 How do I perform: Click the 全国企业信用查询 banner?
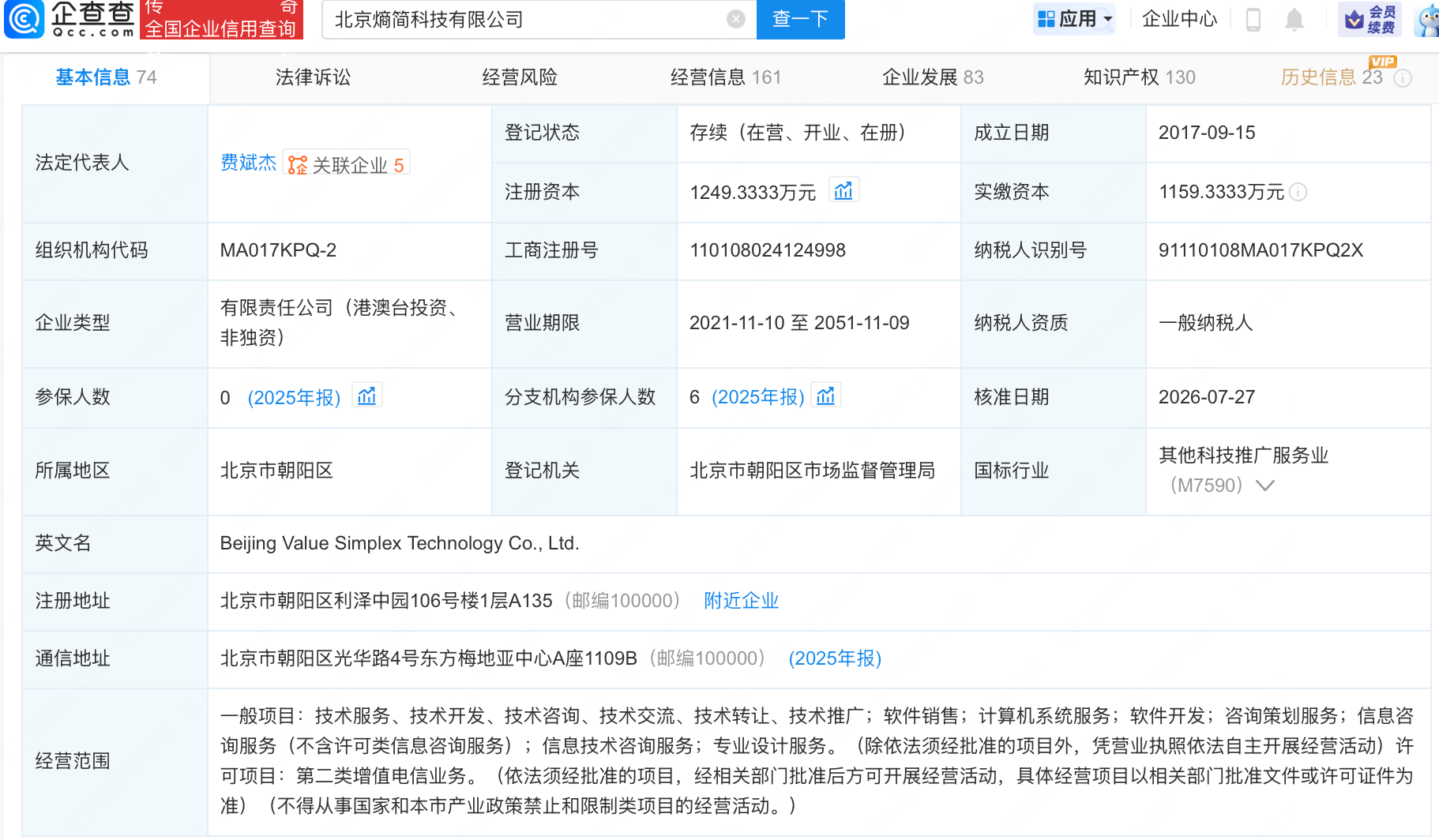pos(220,20)
